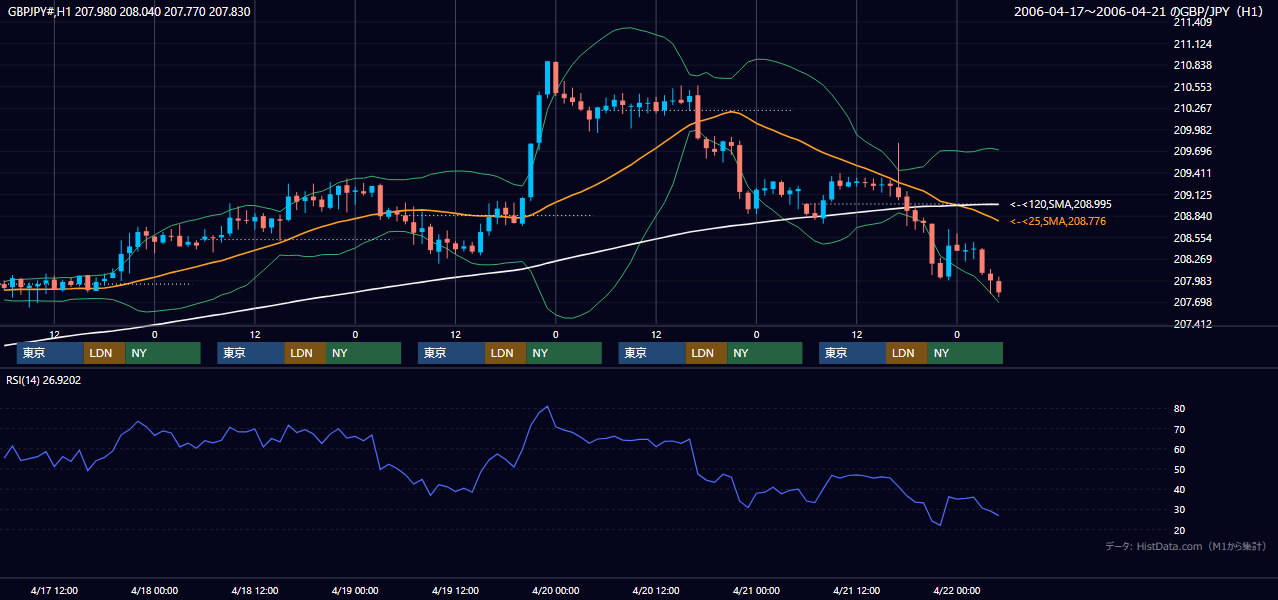Click the rightmost NY session block
This screenshot has height=600, width=1278.
click(965, 353)
